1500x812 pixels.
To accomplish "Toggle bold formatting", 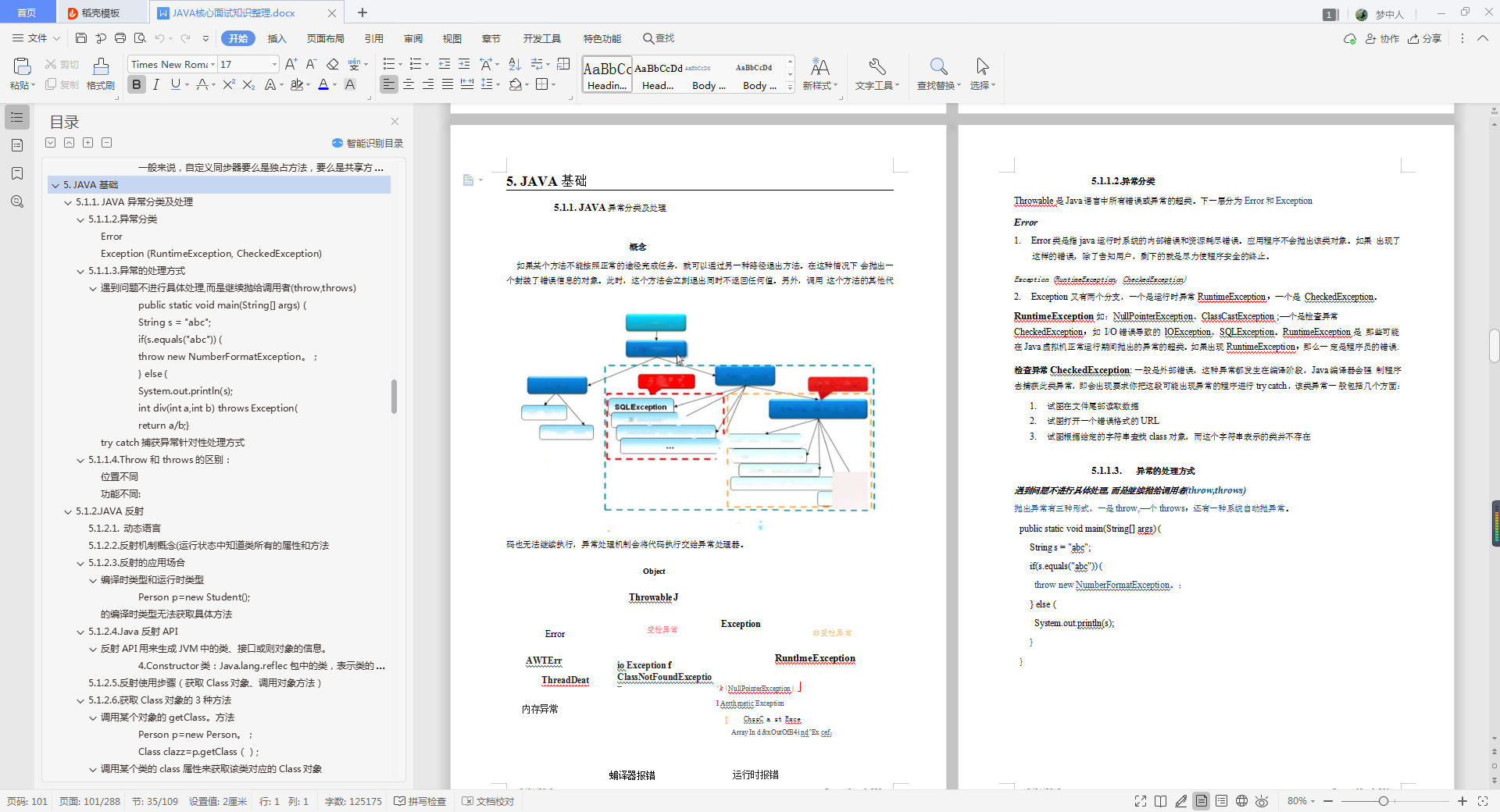I will [x=137, y=84].
